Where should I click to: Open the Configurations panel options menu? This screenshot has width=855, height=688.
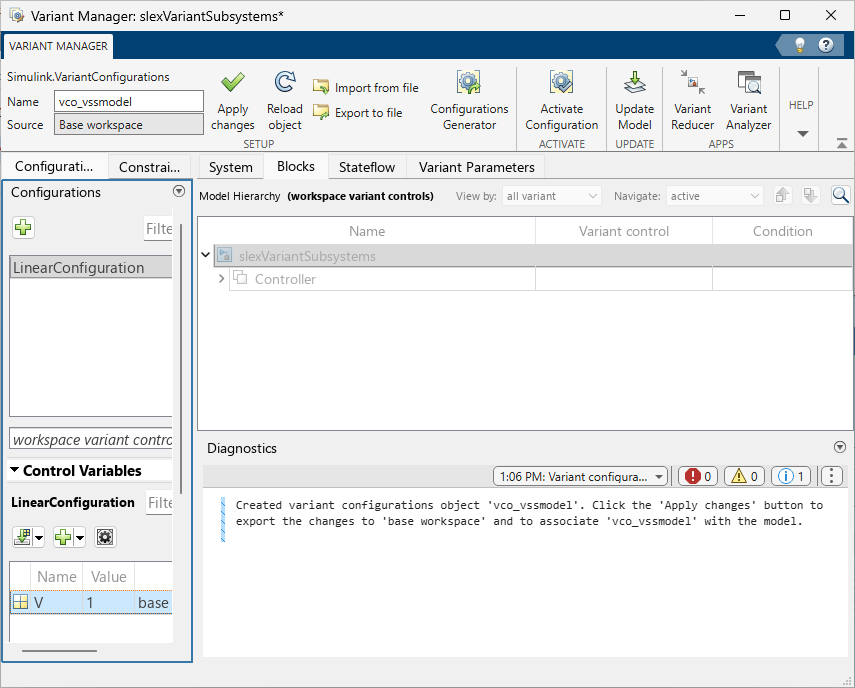click(x=179, y=191)
